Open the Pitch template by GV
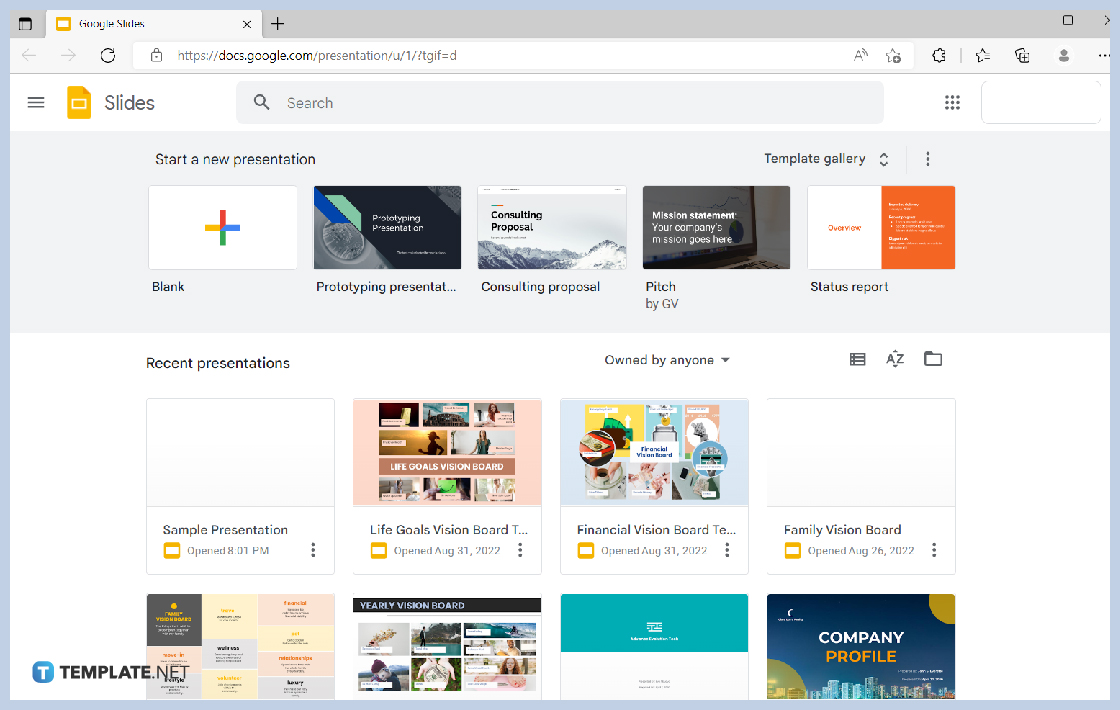The width and height of the screenshot is (1120, 710). coord(716,227)
